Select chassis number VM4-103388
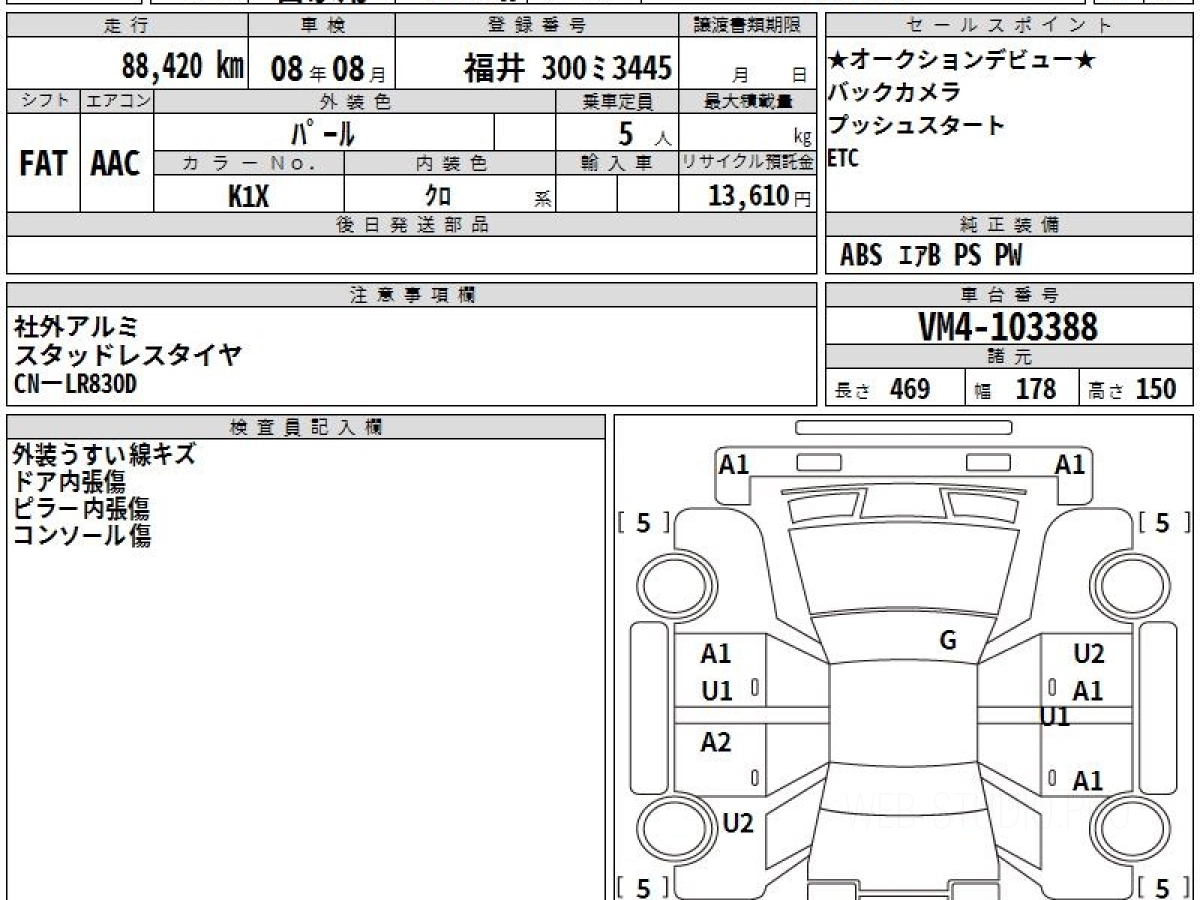The image size is (1200, 900). click(1008, 326)
